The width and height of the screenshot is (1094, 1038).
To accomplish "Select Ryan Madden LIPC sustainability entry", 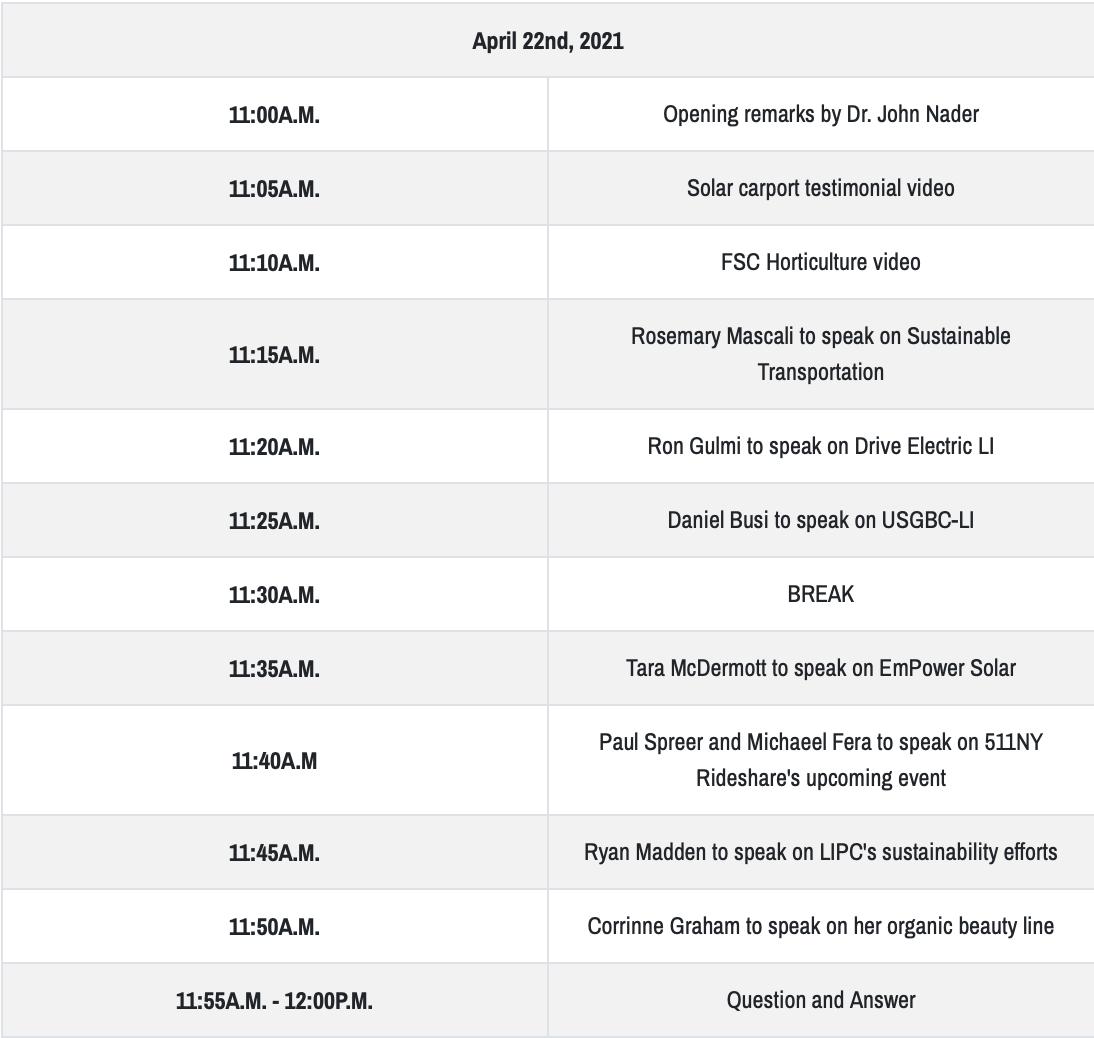I will (821, 852).
